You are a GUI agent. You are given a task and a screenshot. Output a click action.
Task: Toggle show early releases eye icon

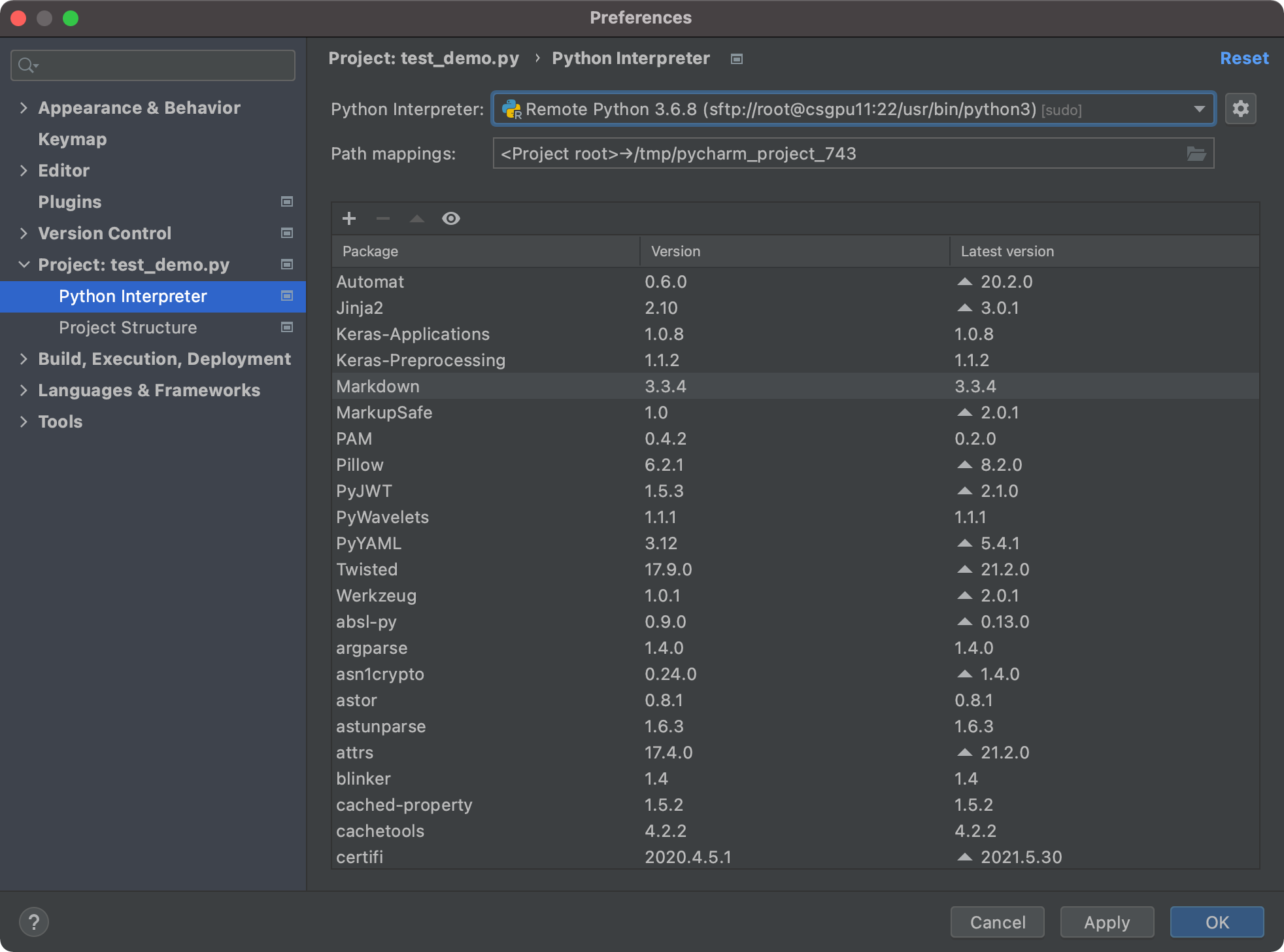451,218
